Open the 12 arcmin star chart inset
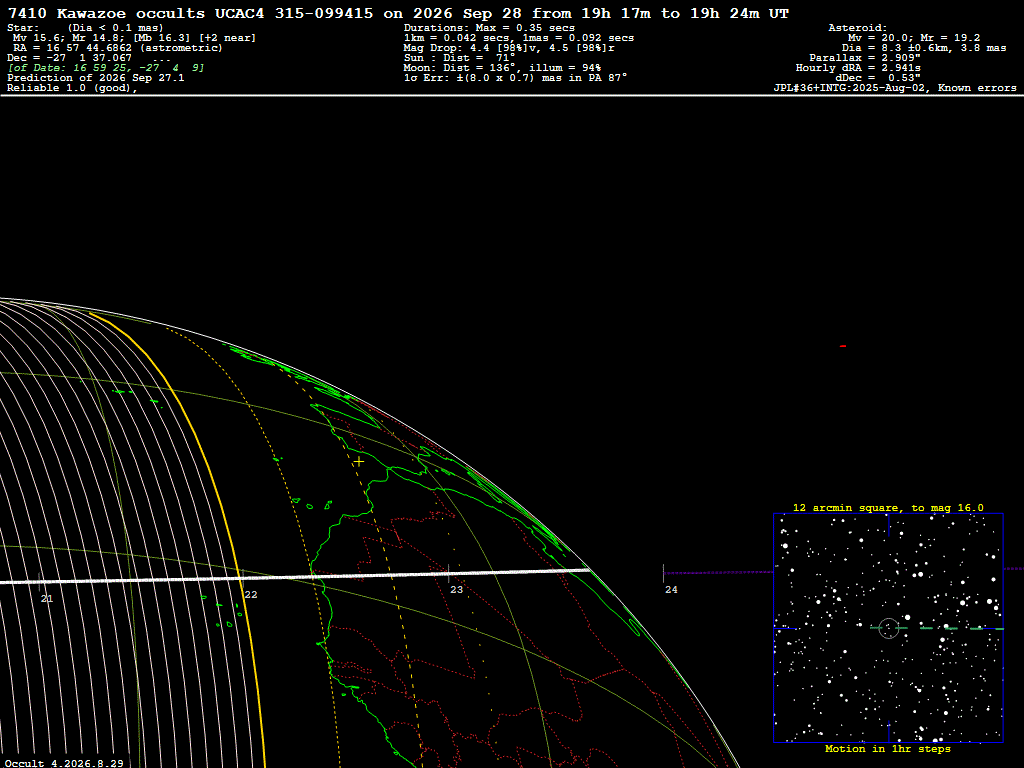Viewport: 1024px width, 768px height. pos(888,628)
